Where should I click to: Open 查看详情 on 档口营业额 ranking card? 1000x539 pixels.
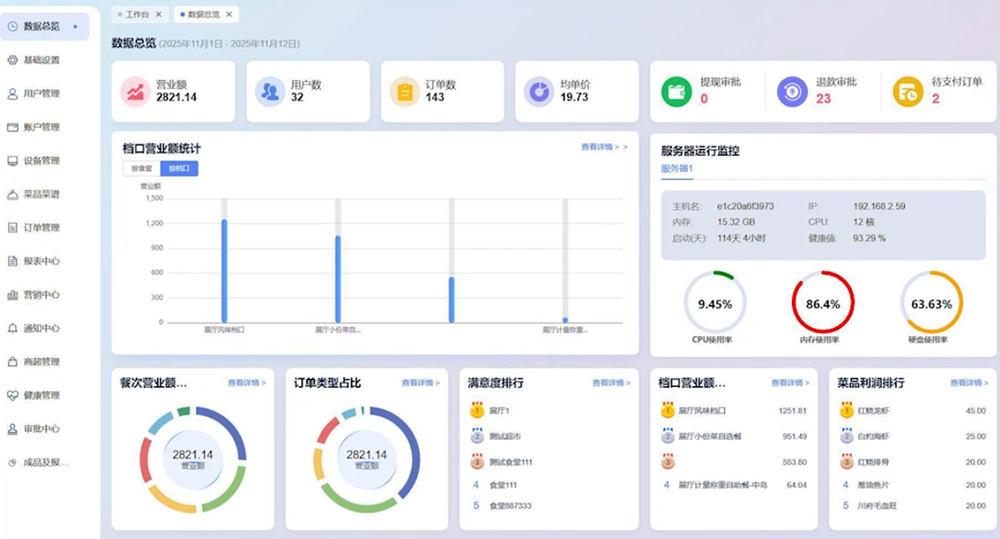(x=790, y=383)
